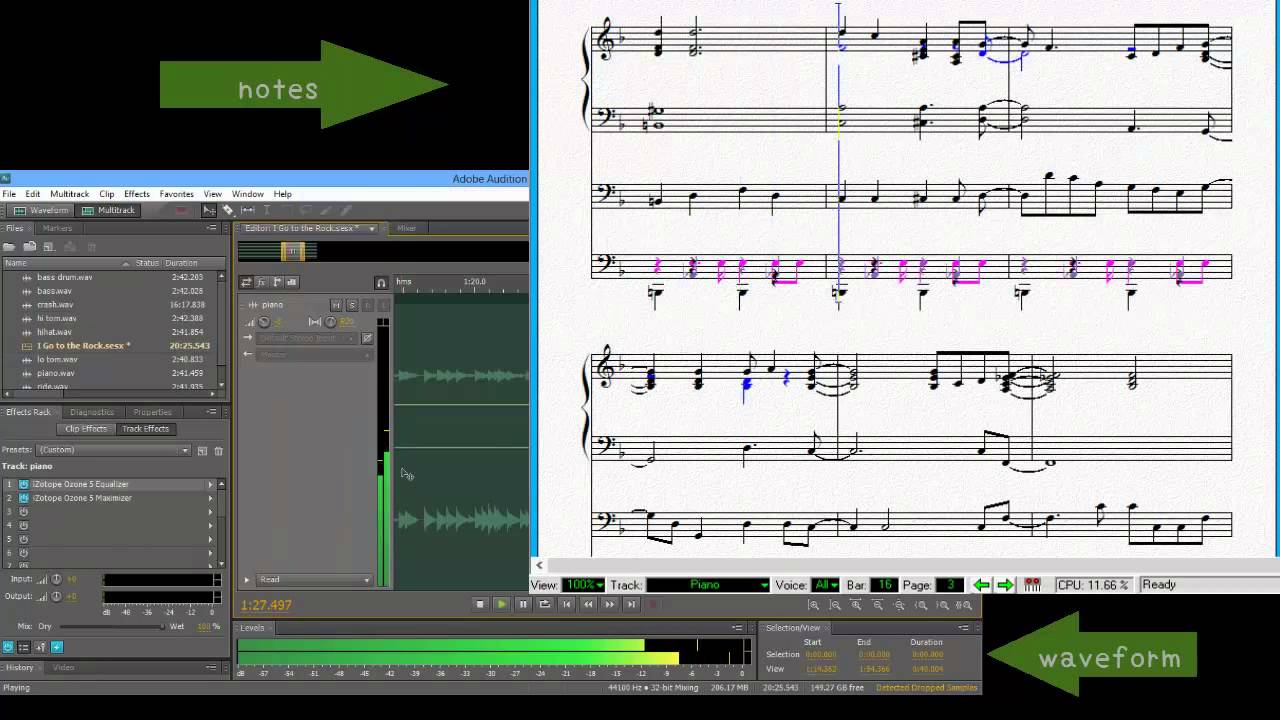Select the Track Effects button

(145, 429)
